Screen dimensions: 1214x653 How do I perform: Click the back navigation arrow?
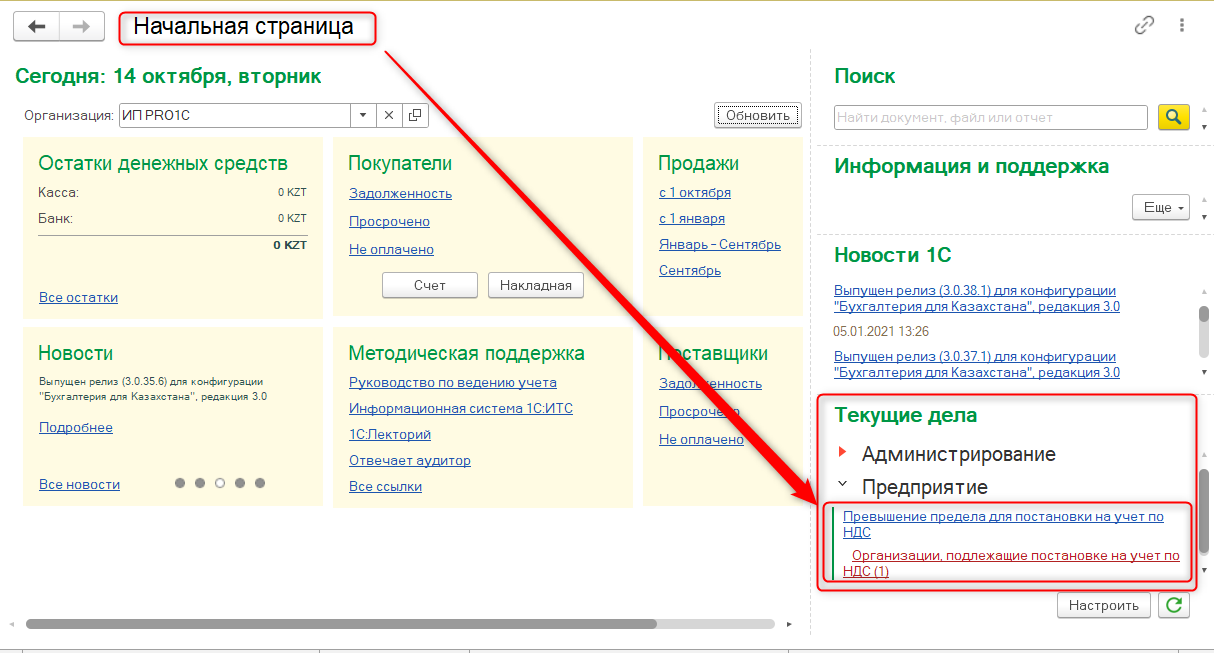point(37,27)
